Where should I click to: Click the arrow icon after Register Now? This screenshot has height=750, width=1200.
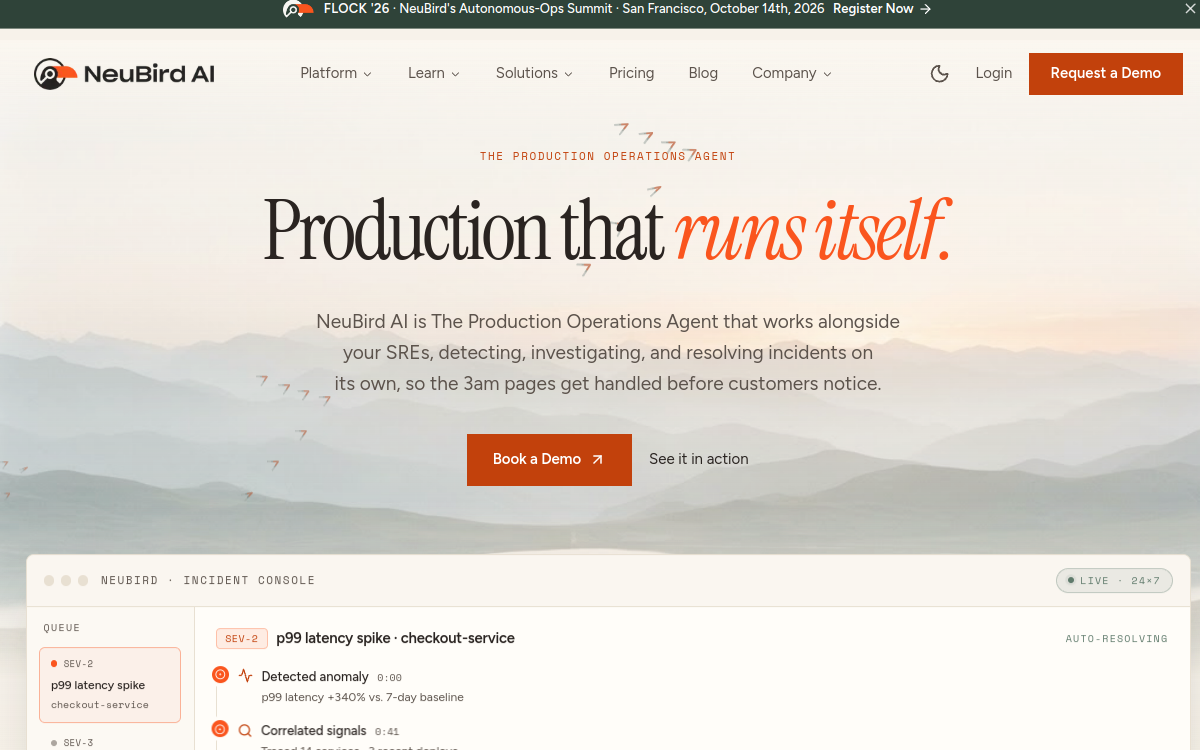[x=925, y=8]
